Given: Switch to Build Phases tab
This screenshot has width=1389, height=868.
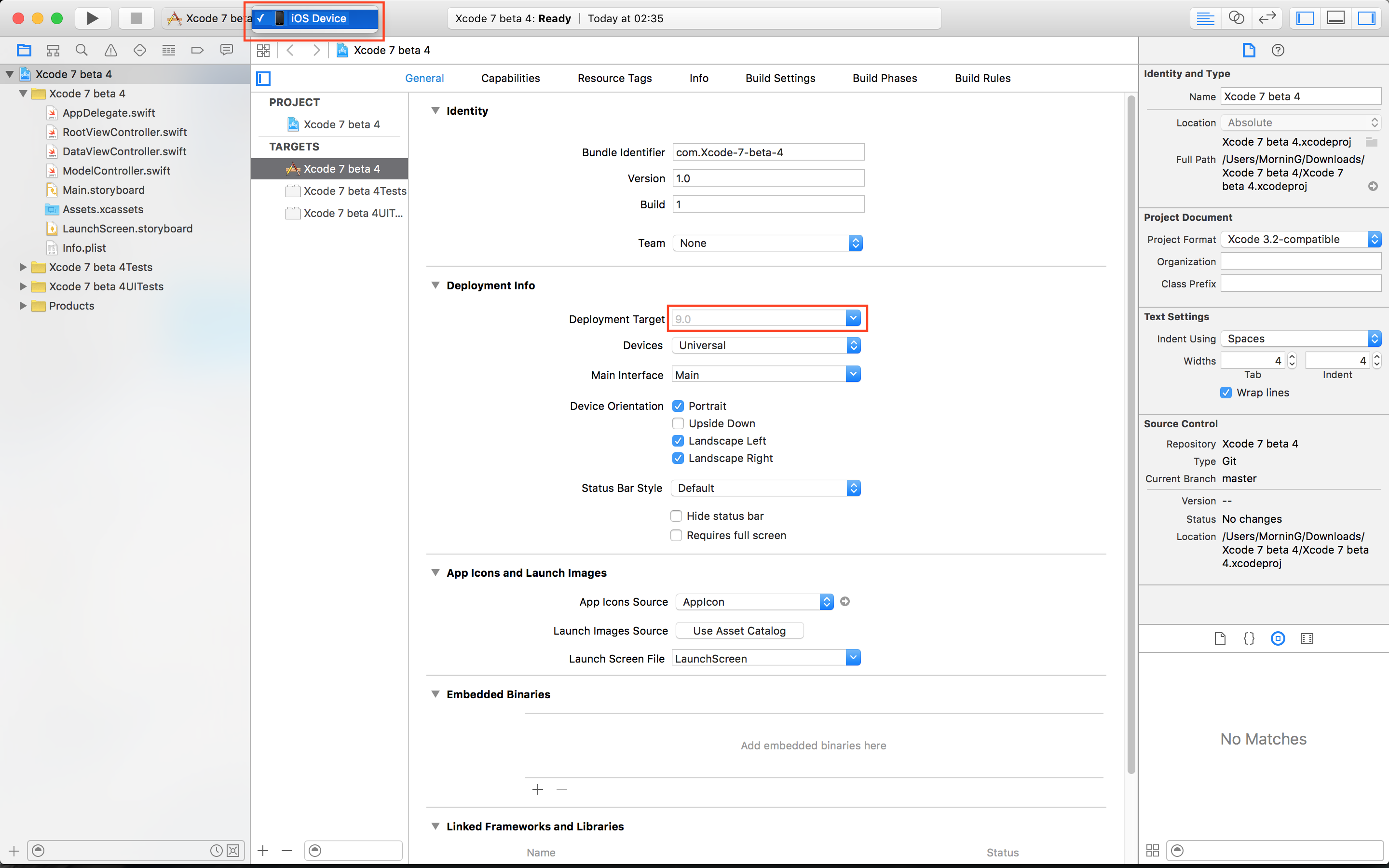Looking at the screenshot, I should [x=884, y=77].
